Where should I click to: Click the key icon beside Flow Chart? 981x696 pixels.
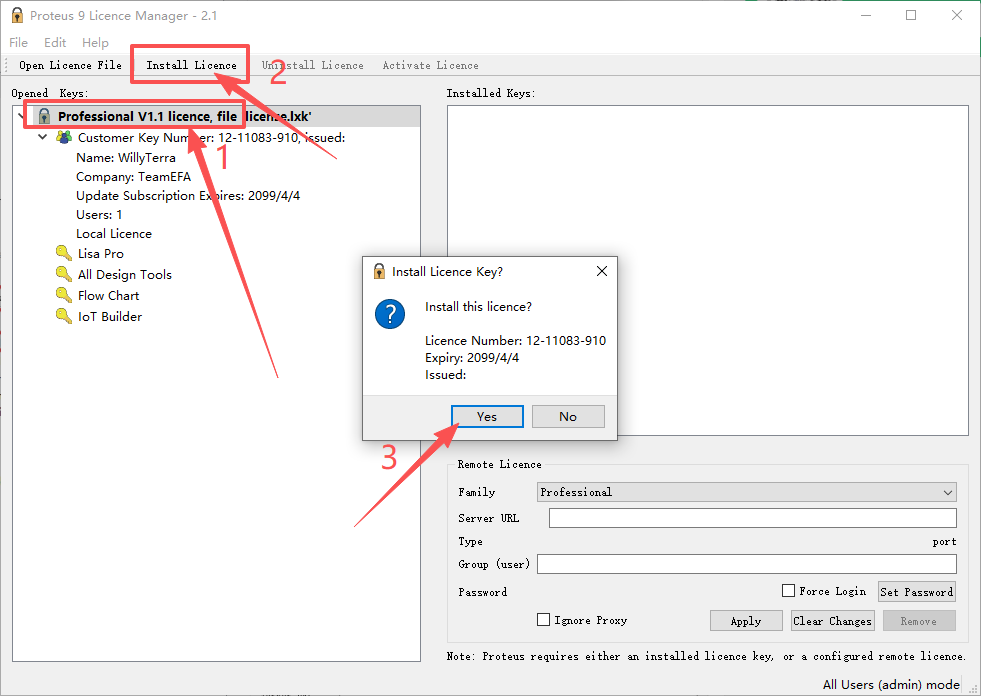coord(64,295)
